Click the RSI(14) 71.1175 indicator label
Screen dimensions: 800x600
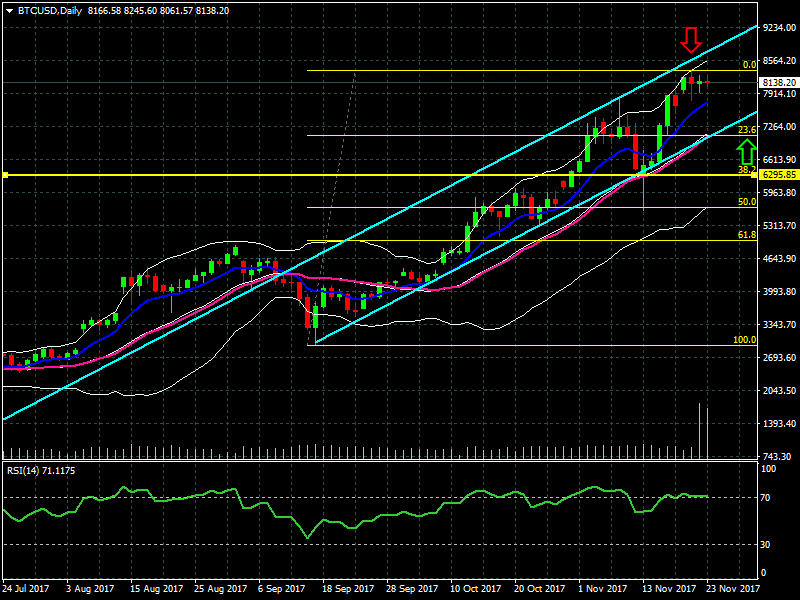tap(41, 471)
